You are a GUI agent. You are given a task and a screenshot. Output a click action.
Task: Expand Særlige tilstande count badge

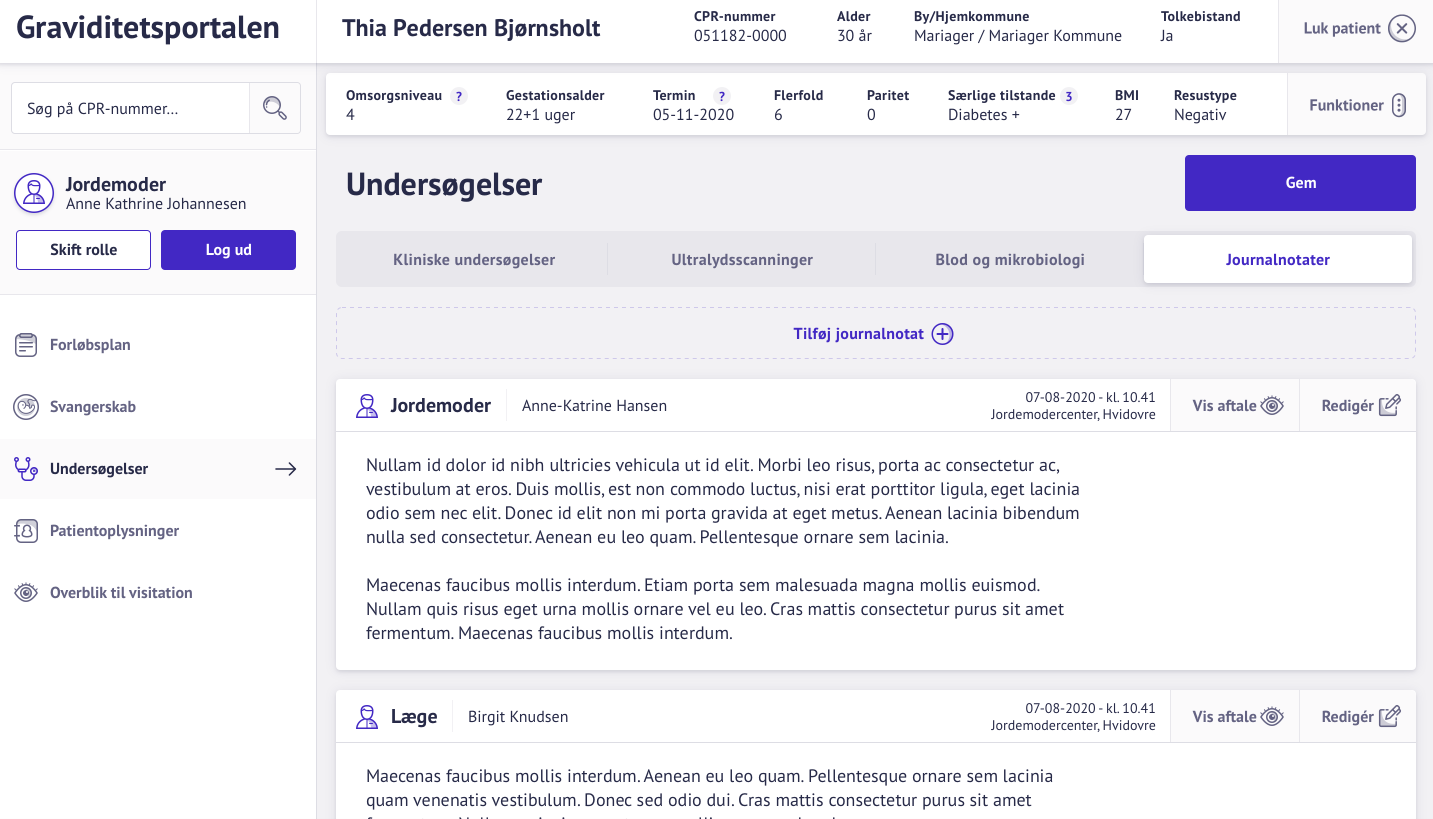(1069, 96)
